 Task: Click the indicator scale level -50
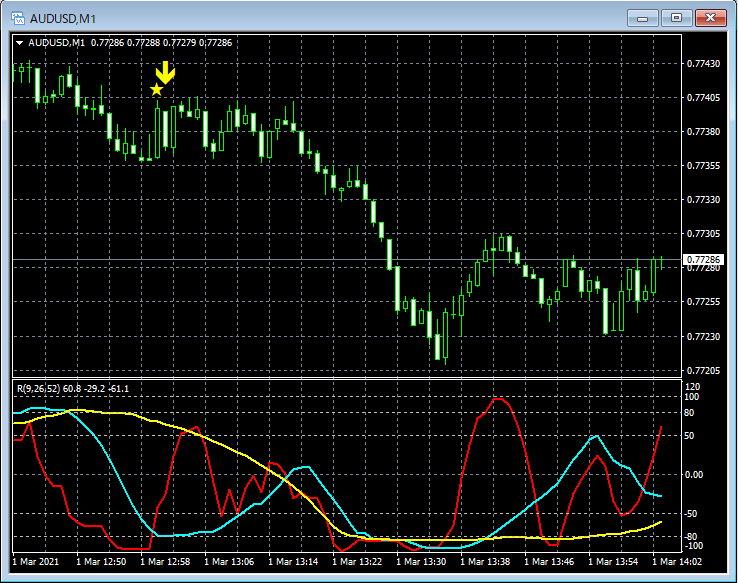[x=691, y=514]
